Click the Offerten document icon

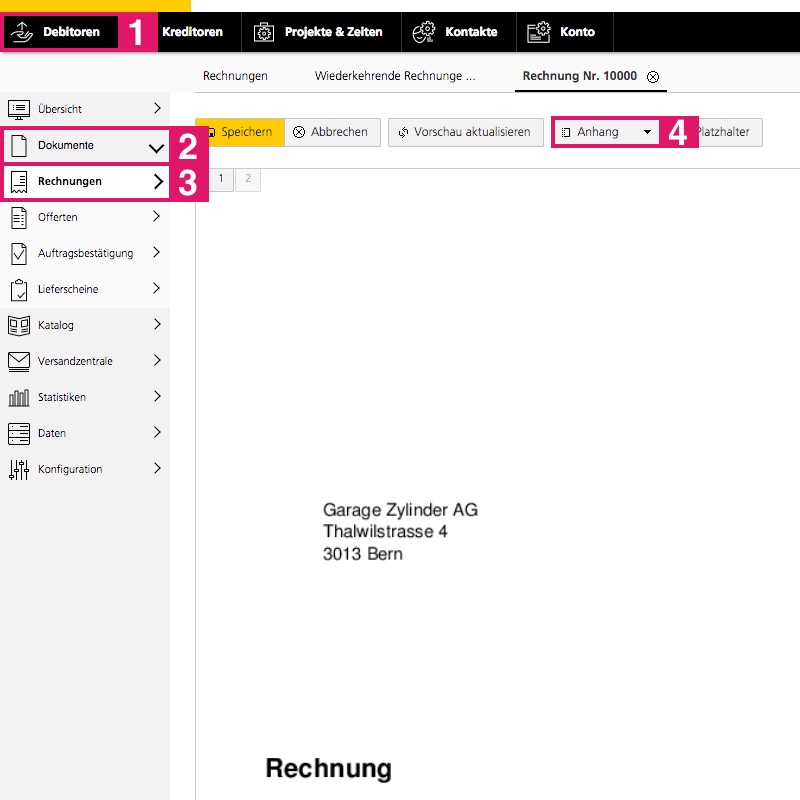[18, 217]
